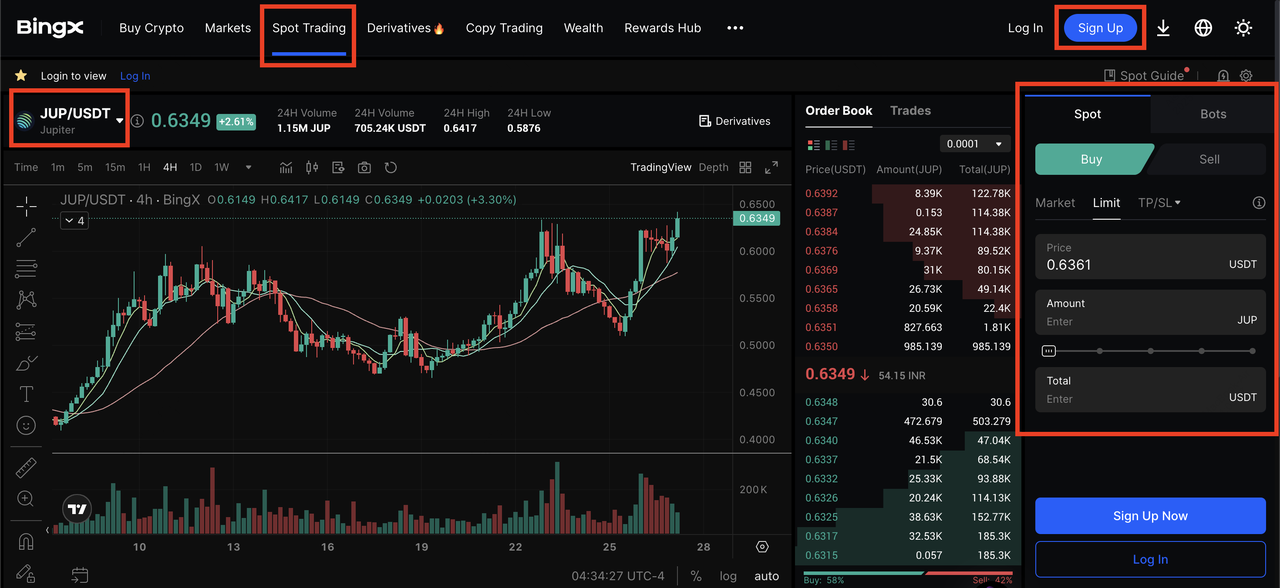The width and height of the screenshot is (1280, 588).
Task: Switch order side to Sell
Action: click(1209, 159)
